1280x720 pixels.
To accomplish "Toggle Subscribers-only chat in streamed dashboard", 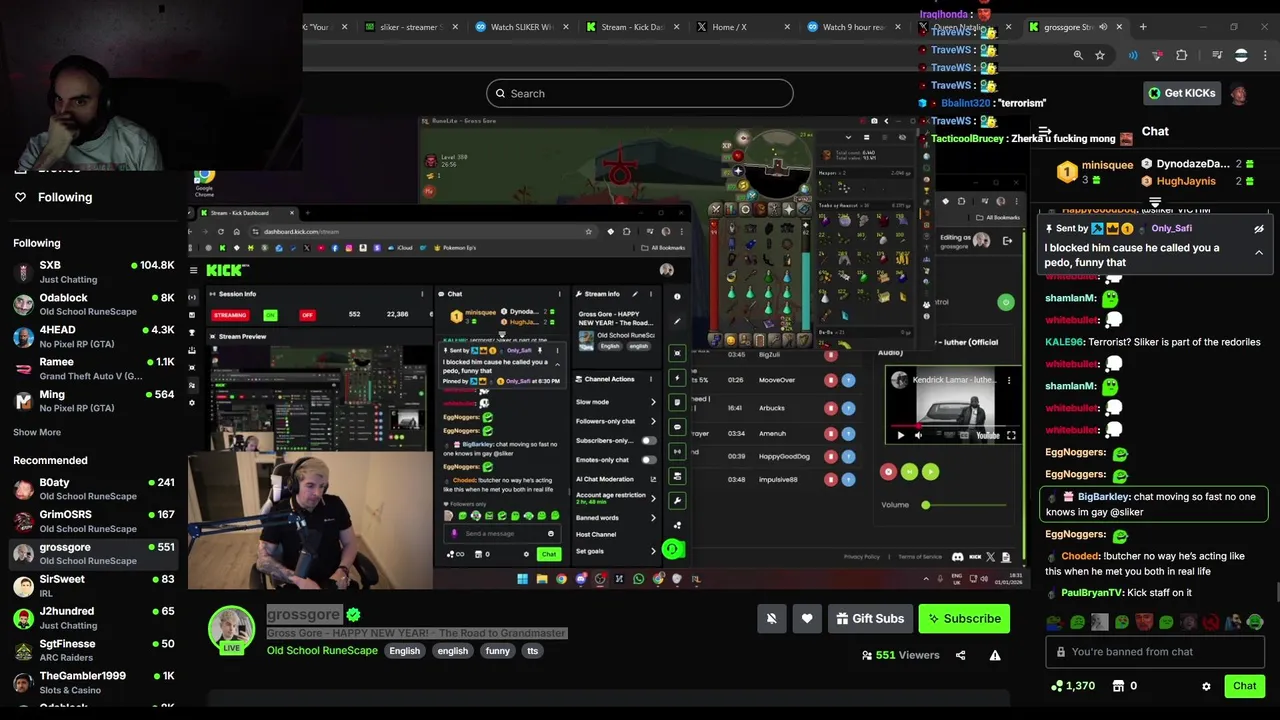I will pos(649,441).
